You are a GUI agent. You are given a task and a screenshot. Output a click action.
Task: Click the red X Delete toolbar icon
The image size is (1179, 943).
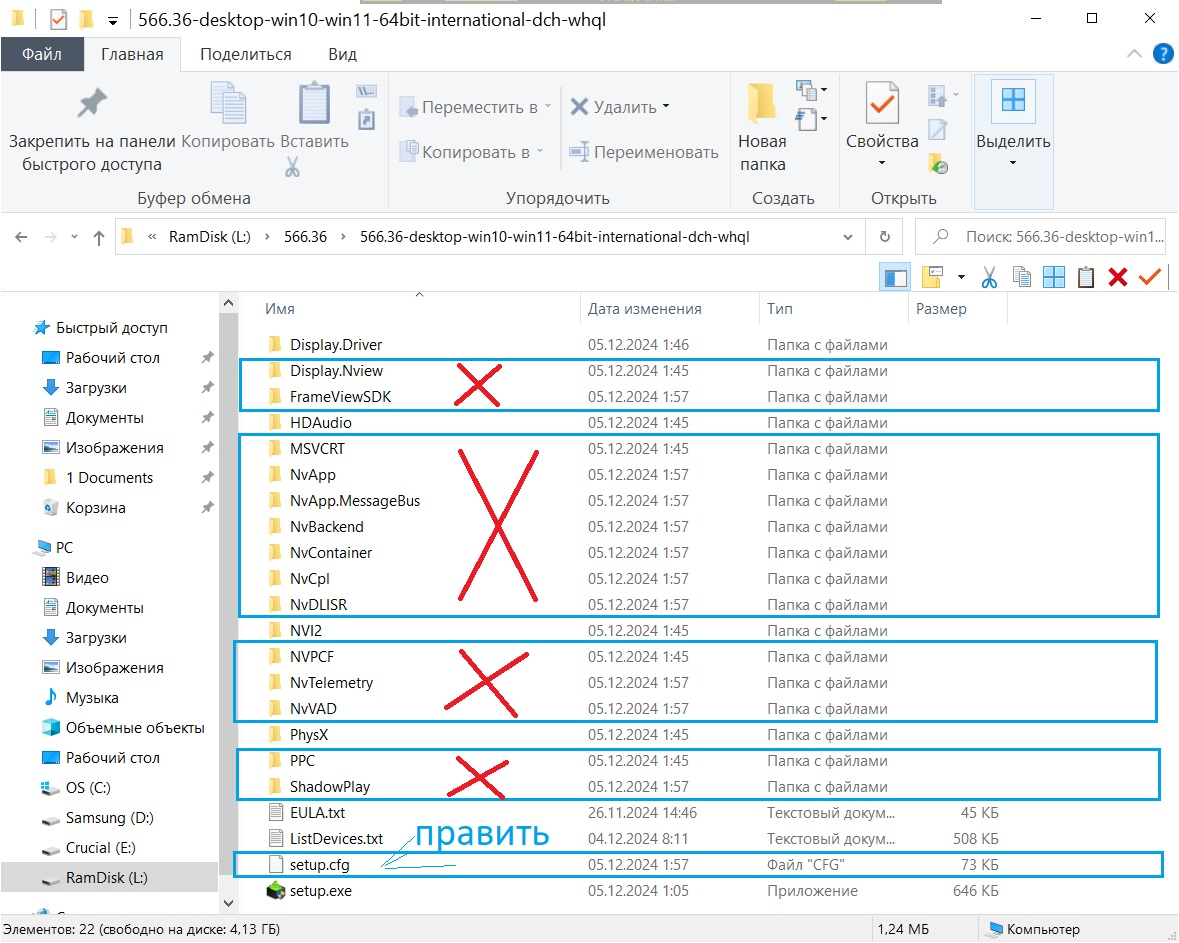coord(1118,277)
